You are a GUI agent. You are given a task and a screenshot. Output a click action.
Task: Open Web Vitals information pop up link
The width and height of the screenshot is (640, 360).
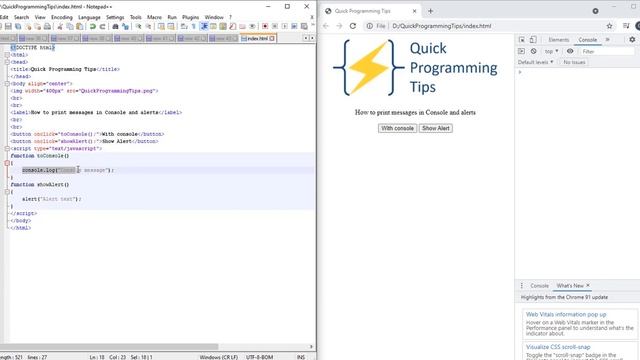point(566,314)
